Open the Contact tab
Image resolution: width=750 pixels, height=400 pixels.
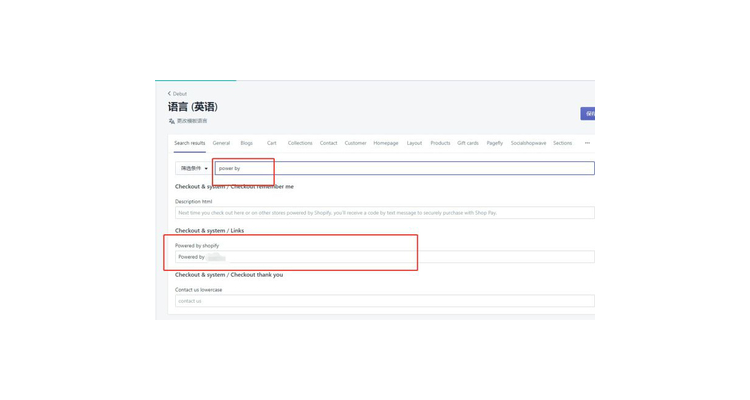328,143
